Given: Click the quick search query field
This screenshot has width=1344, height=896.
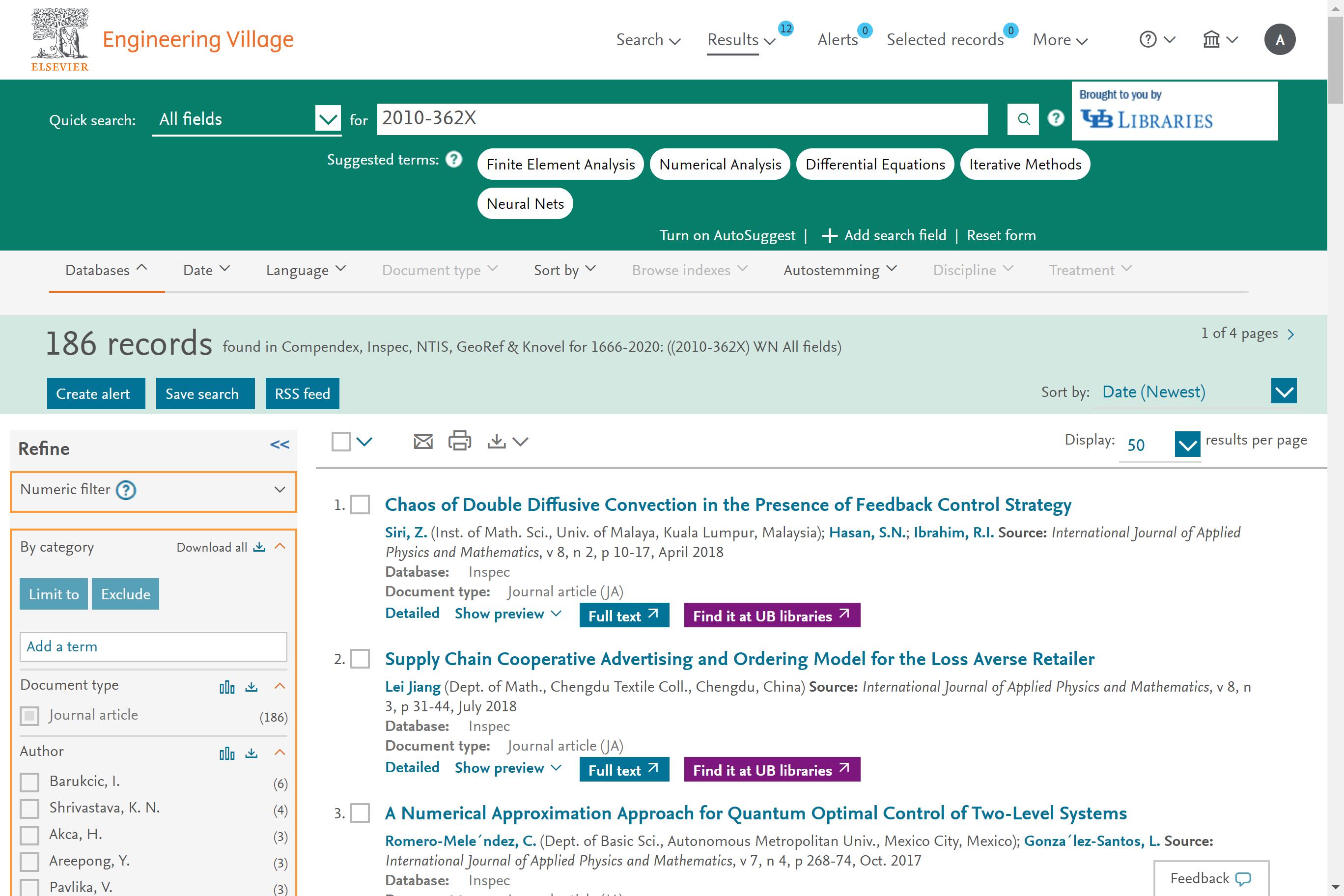Looking at the screenshot, I should click(x=682, y=119).
